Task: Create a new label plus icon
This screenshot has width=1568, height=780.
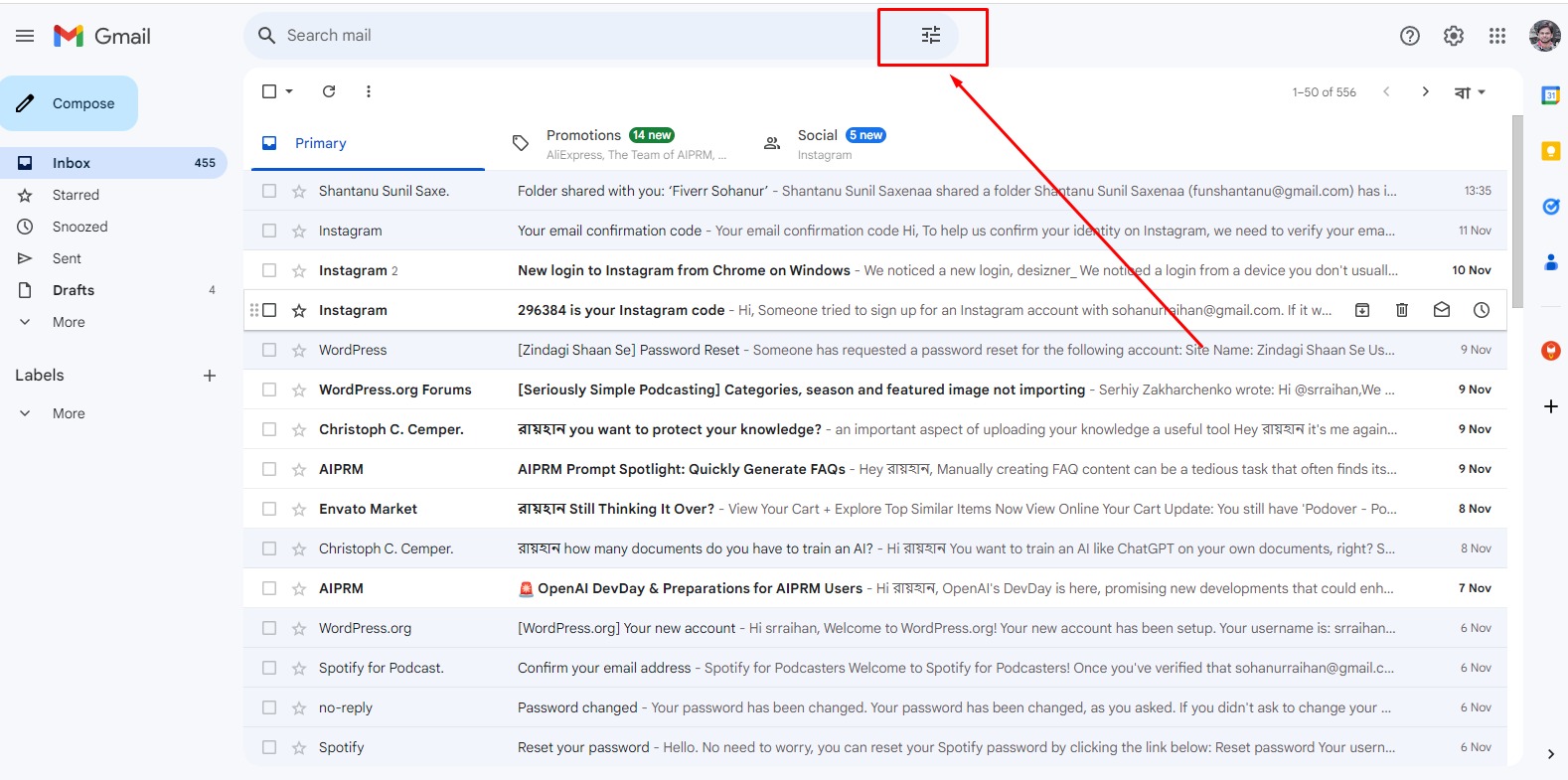Action: [210, 376]
